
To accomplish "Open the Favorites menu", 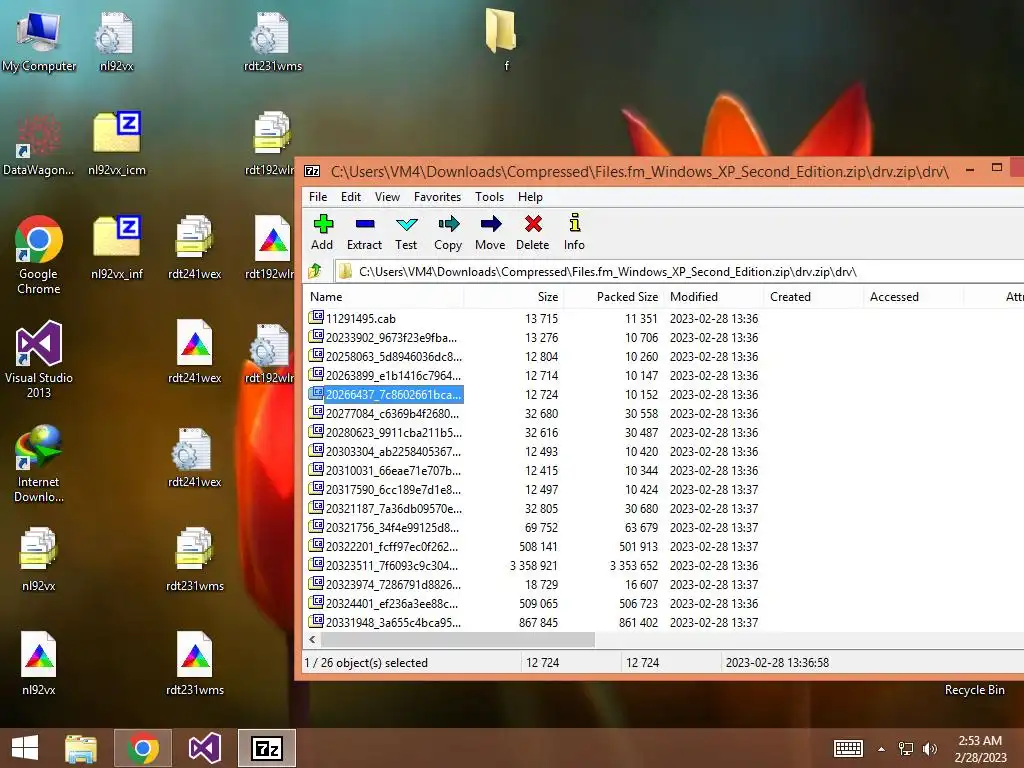I will [438, 197].
